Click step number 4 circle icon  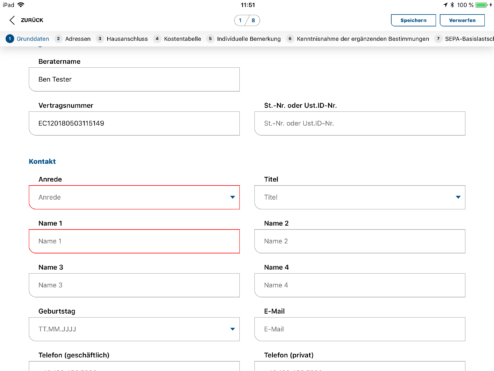click(x=157, y=39)
